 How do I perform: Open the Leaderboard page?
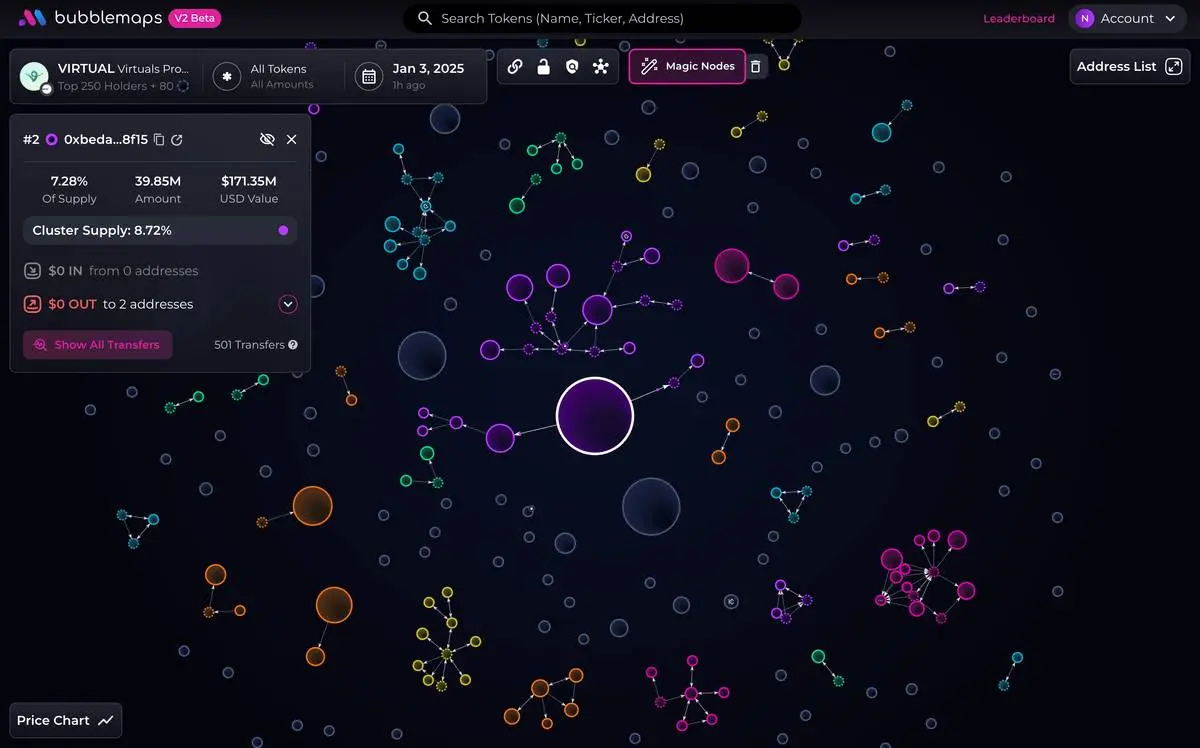point(1018,18)
